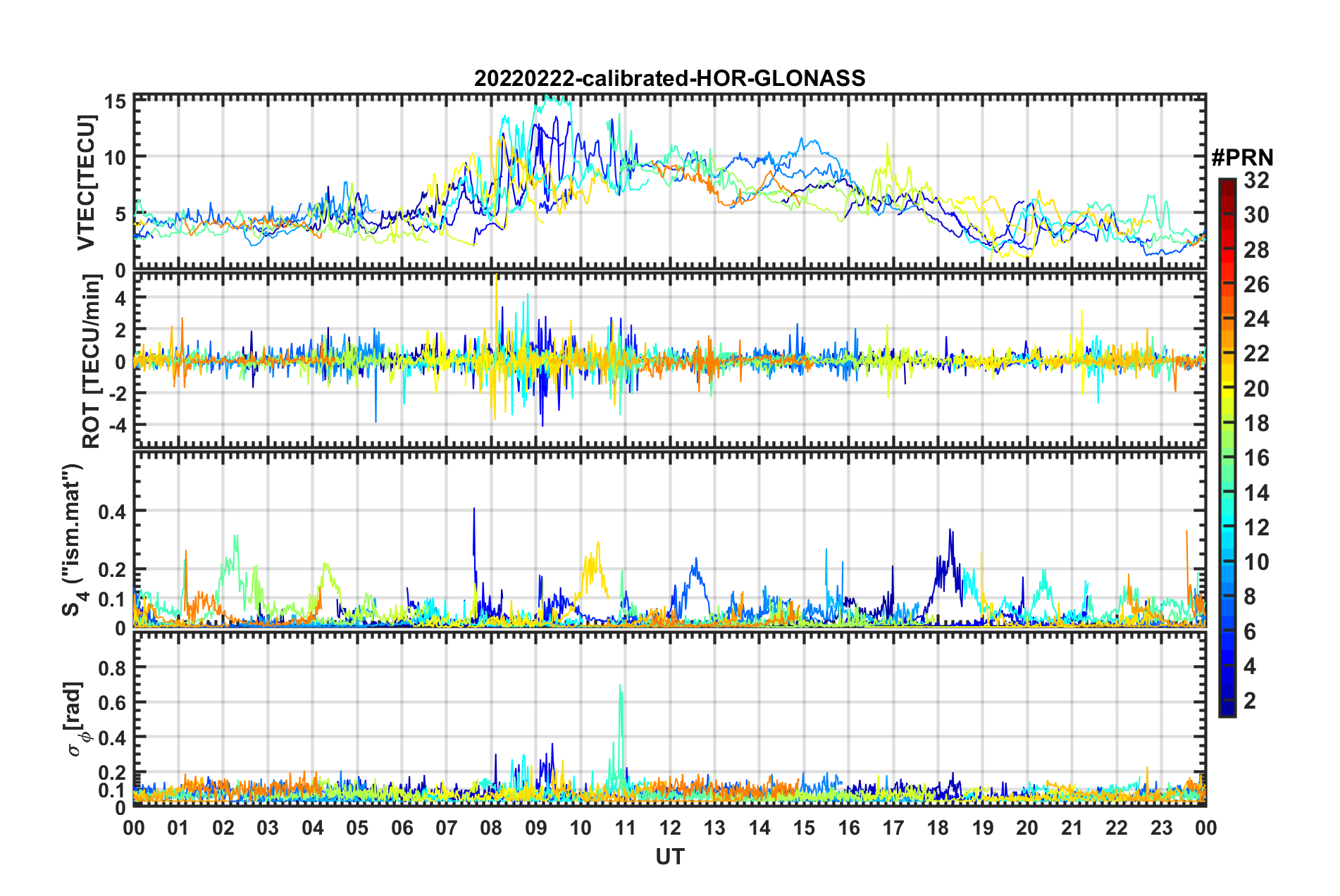Click colorbar tick label 12
The height and width of the screenshot is (896, 1340).
tap(1256, 527)
